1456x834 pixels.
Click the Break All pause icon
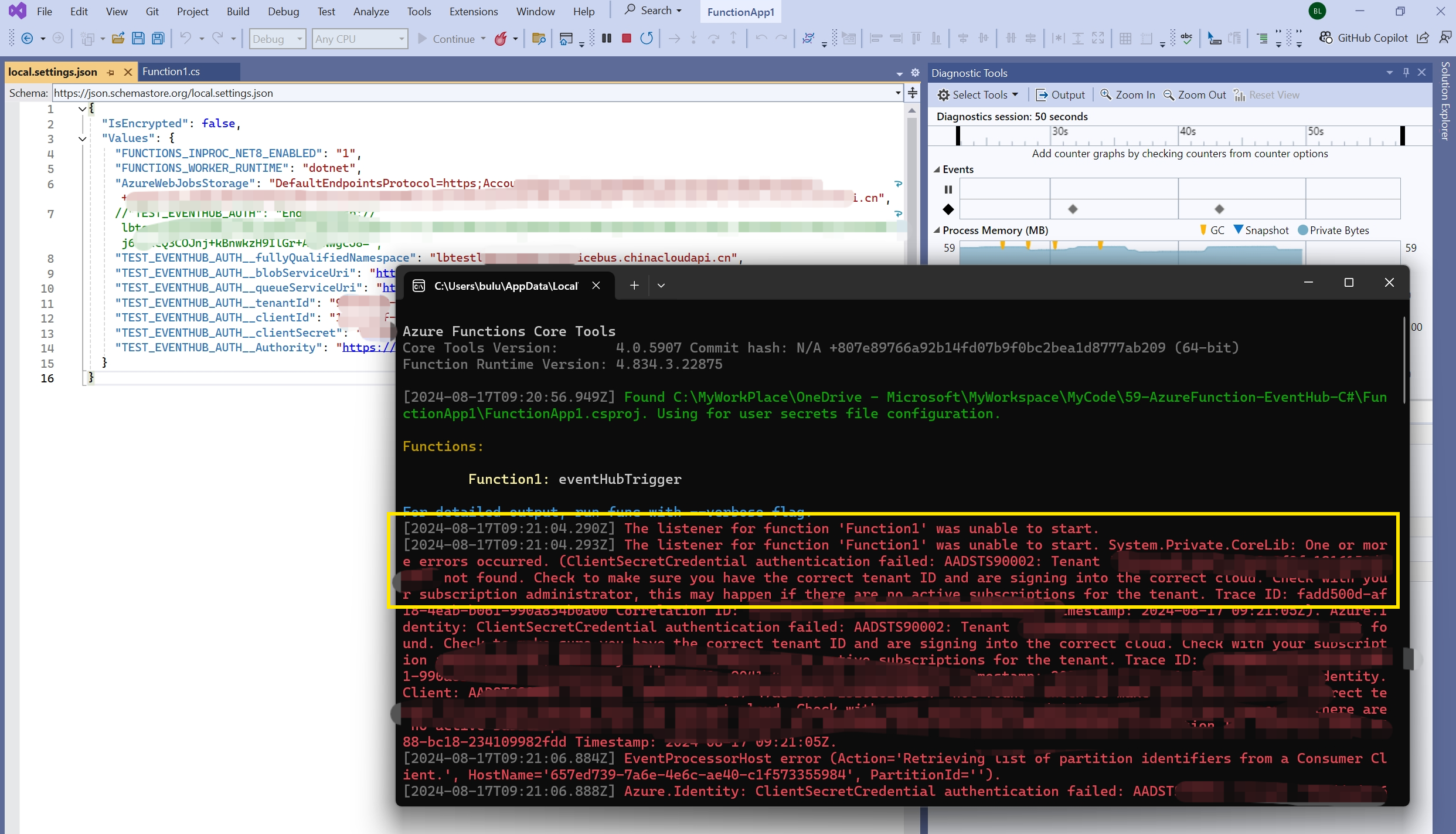pos(607,39)
